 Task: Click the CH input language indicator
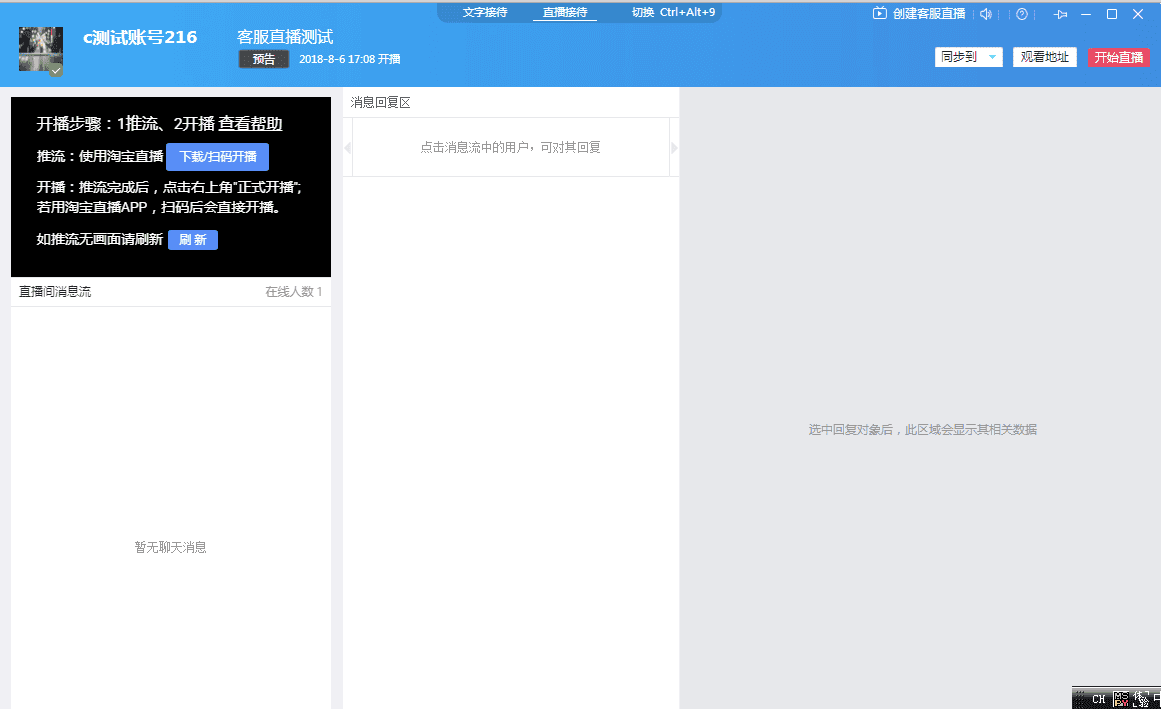tap(1099, 699)
